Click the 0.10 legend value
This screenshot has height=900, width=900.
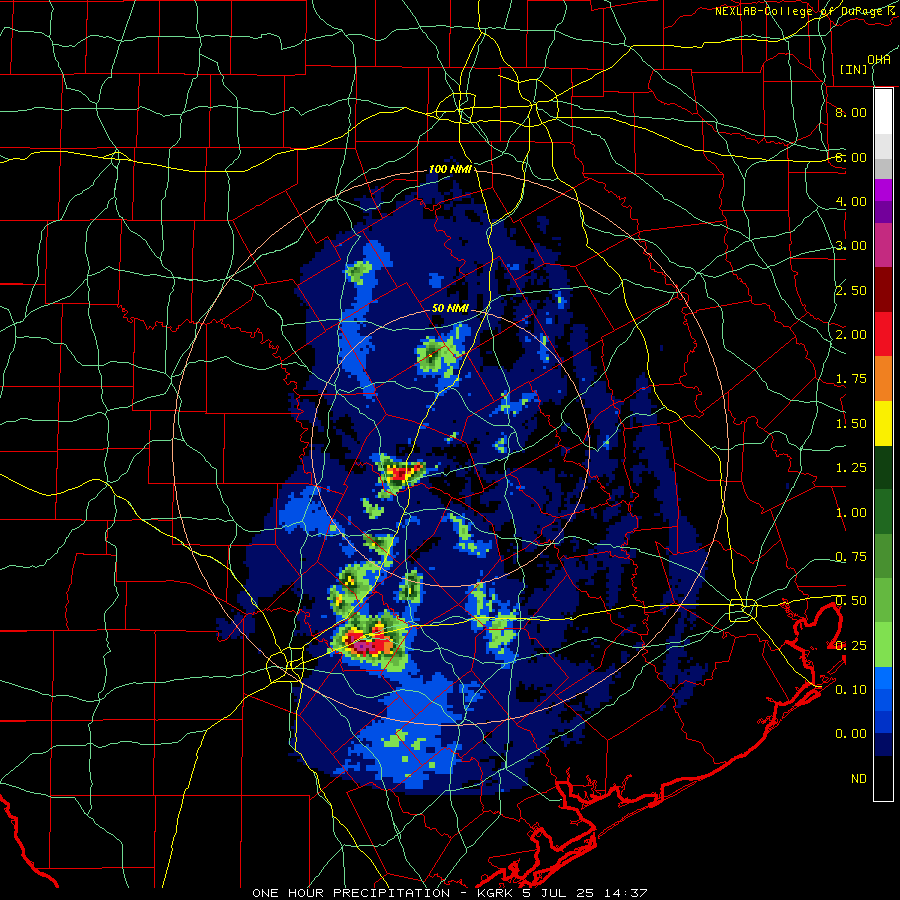click(851, 690)
